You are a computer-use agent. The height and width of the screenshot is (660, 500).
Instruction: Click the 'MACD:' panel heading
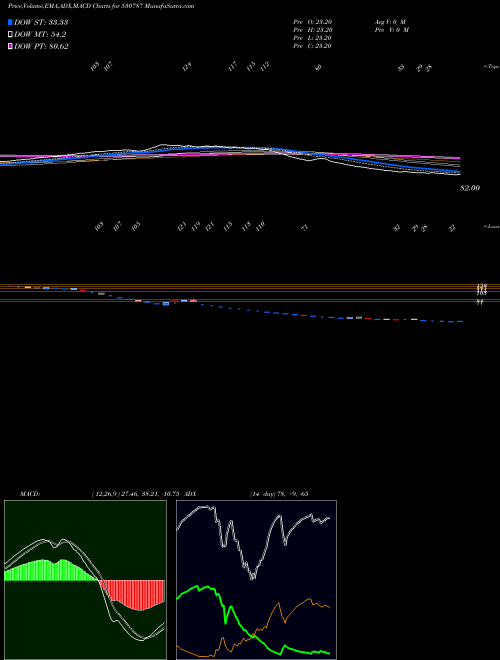tap(29, 493)
